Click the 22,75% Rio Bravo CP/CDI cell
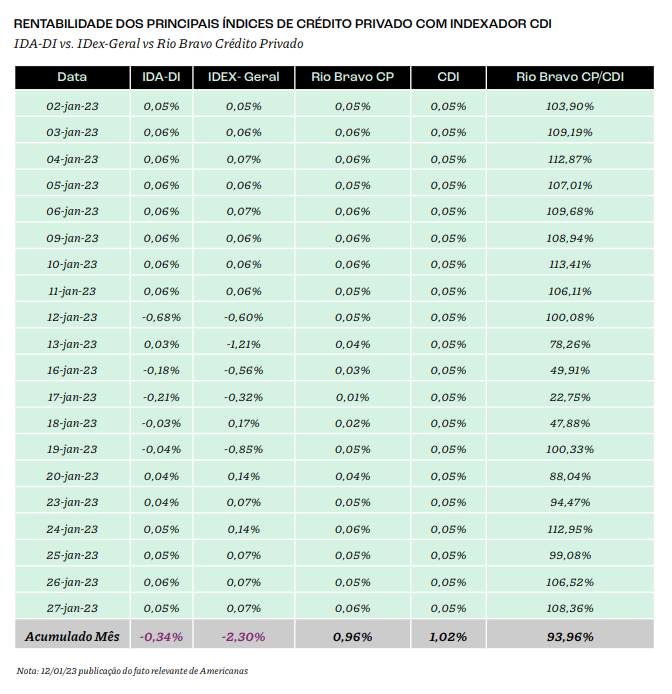This screenshot has height=694, width=672. click(x=570, y=397)
